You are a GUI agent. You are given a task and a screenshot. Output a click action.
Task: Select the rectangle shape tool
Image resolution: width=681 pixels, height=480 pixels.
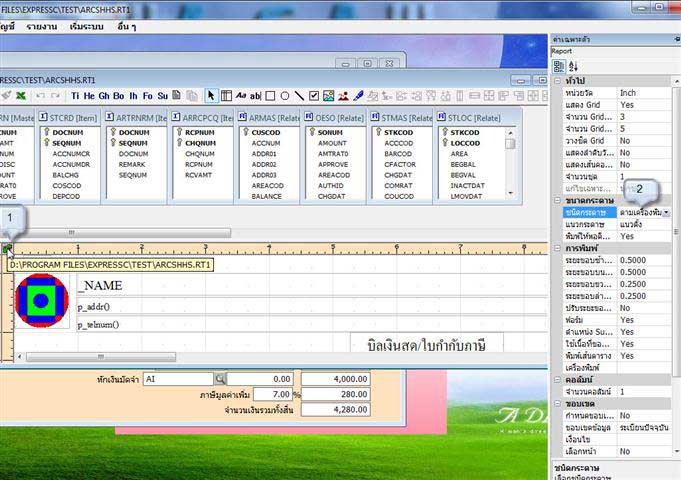coord(270,96)
